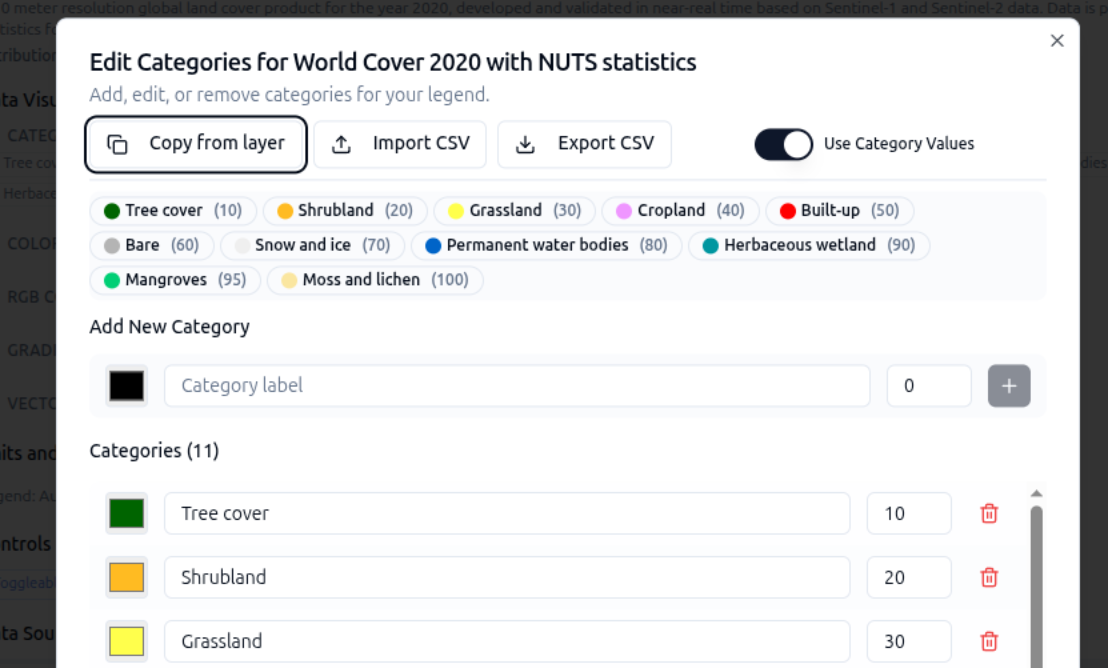Image resolution: width=1108 pixels, height=668 pixels.
Task: Edit the Tree cover value 10 field
Action: (909, 514)
